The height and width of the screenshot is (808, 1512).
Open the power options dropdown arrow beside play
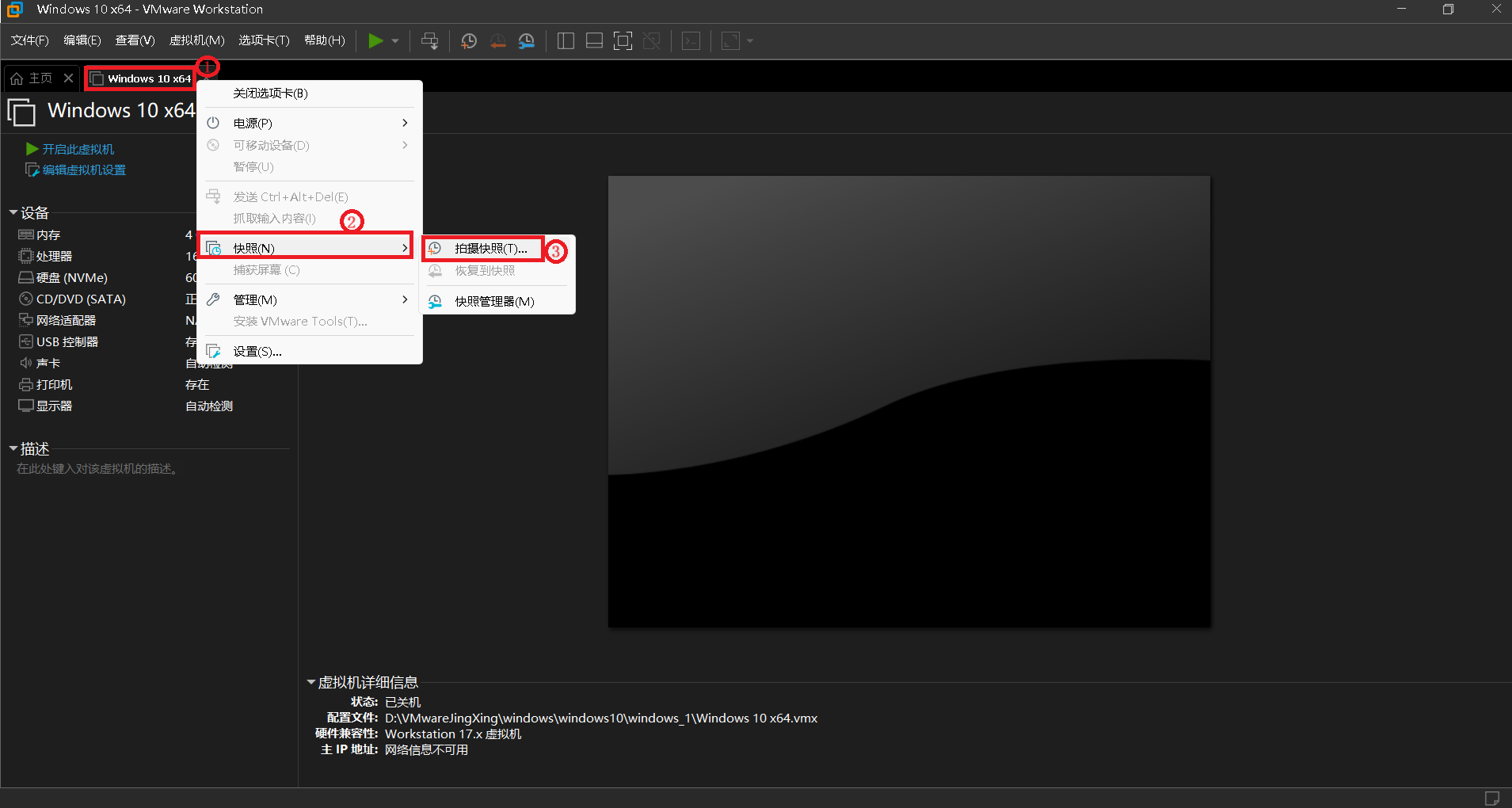click(395, 41)
